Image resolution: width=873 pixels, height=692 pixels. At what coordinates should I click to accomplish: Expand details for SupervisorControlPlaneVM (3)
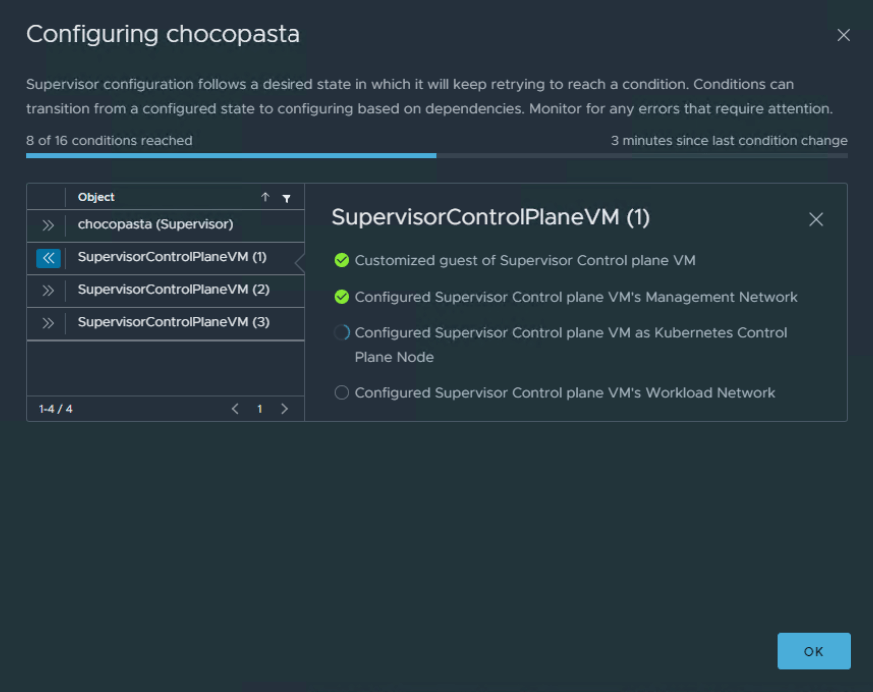(48, 323)
